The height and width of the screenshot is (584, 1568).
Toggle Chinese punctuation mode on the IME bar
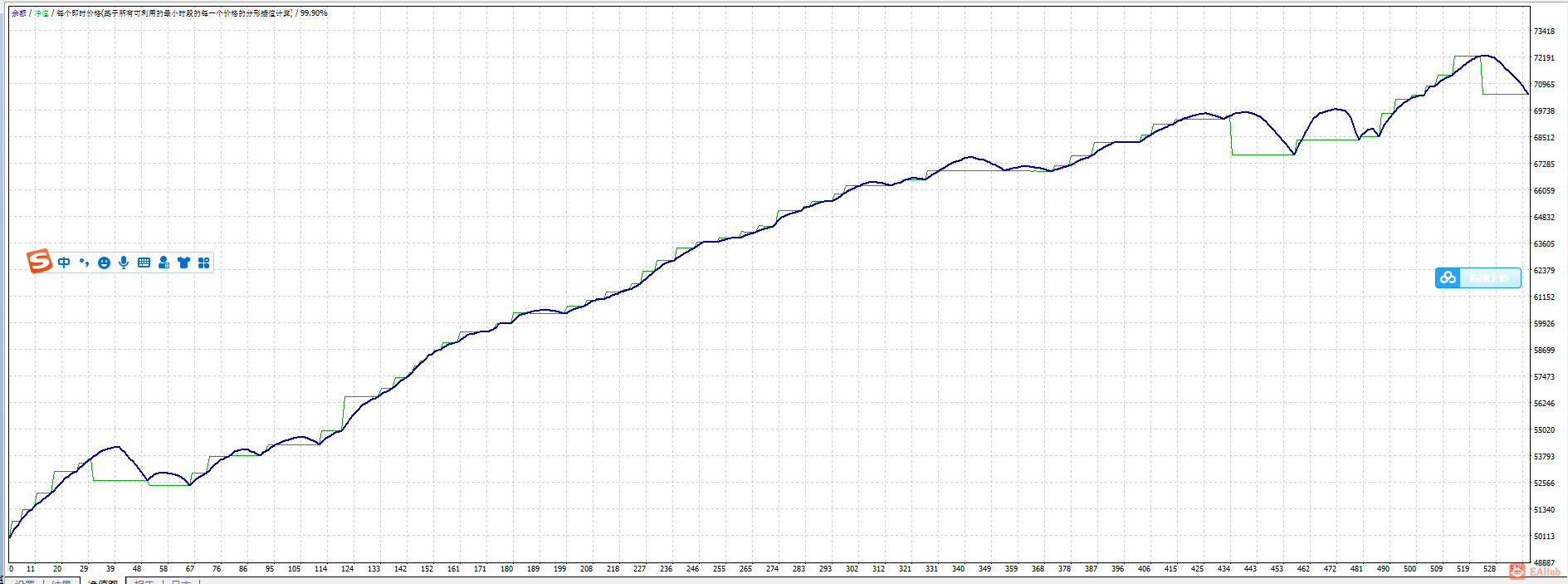pos(84,263)
